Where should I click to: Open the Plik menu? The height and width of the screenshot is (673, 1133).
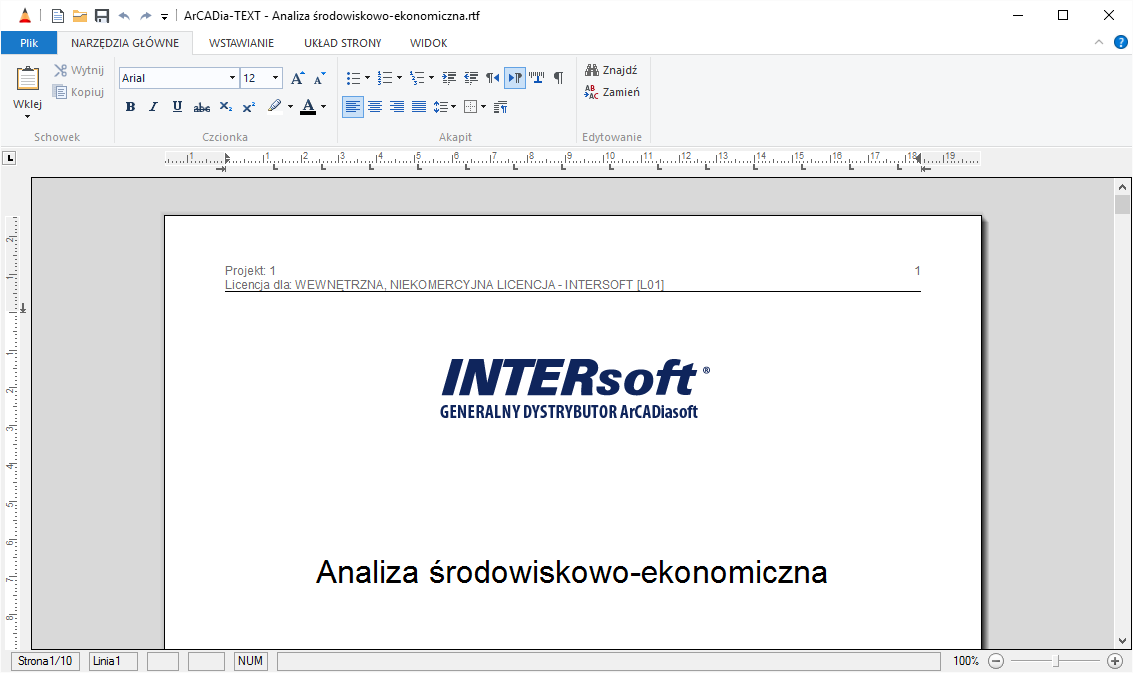(29, 43)
